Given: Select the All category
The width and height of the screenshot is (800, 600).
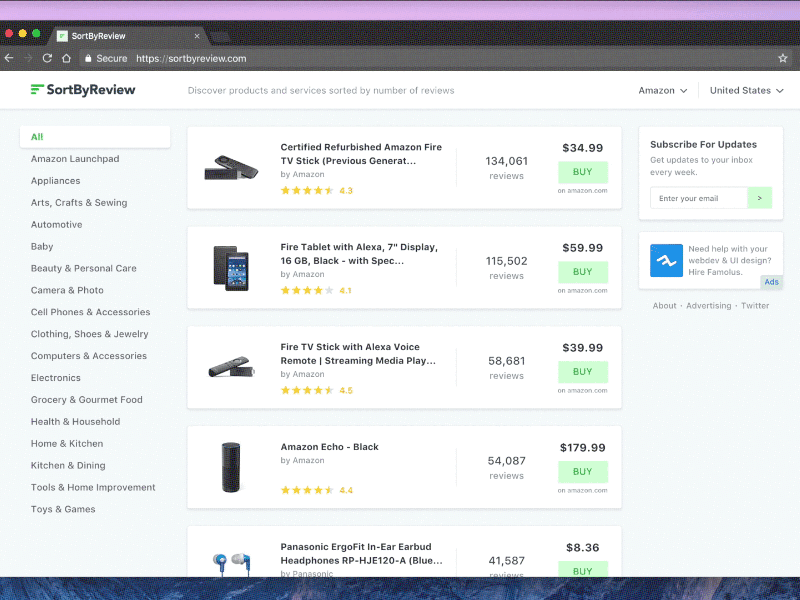Looking at the screenshot, I should click(95, 137).
